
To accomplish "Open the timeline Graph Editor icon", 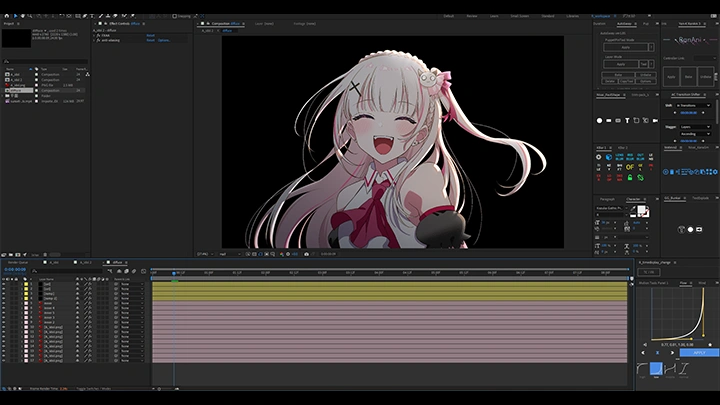I will [x=143, y=271].
